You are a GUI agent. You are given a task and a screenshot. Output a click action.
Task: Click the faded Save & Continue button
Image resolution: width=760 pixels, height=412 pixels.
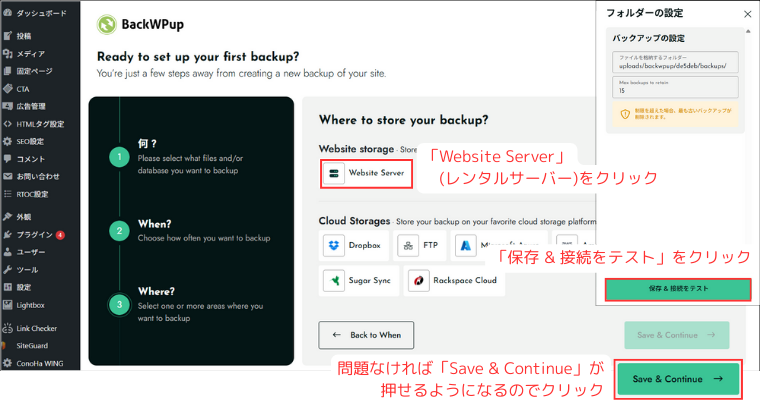point(677,335)
